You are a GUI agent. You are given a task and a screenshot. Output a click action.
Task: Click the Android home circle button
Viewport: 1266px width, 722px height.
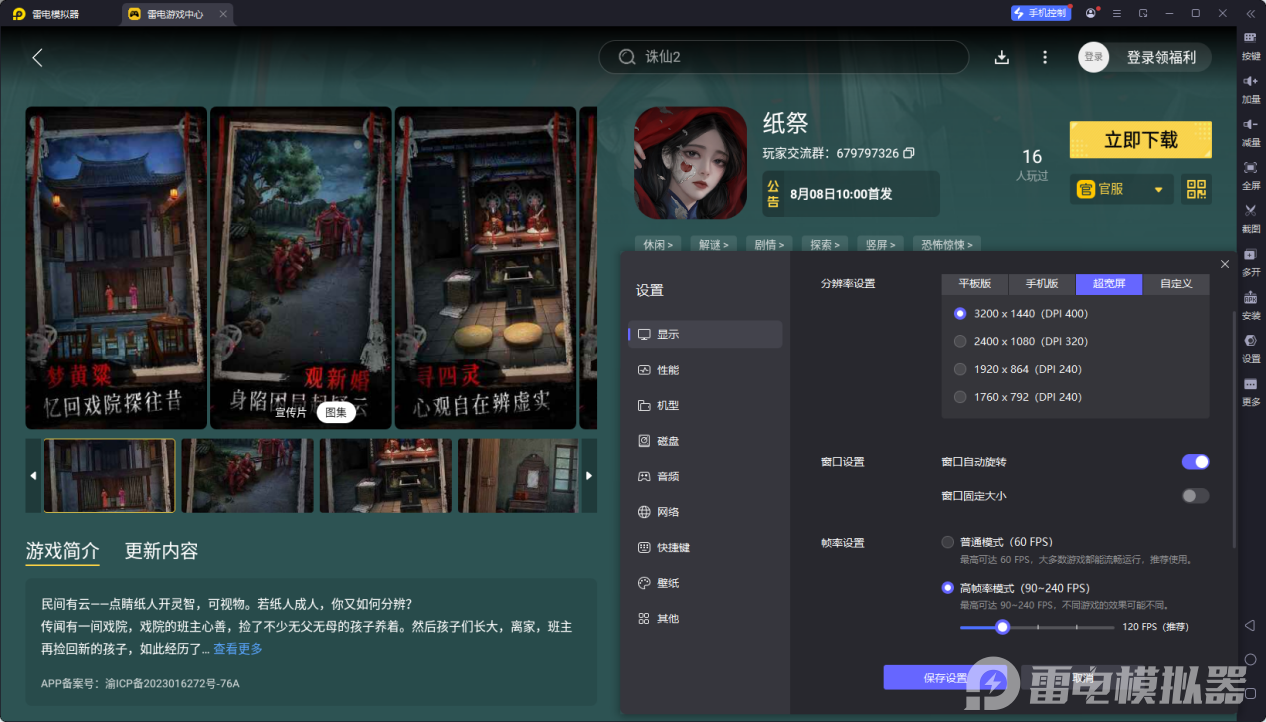tap(1250, 659)
